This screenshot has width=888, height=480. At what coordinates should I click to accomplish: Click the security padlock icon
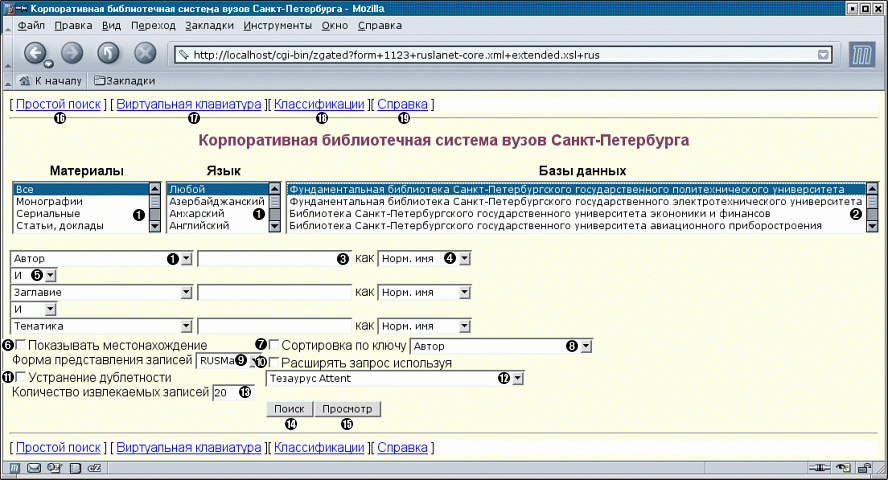(864, 468)
